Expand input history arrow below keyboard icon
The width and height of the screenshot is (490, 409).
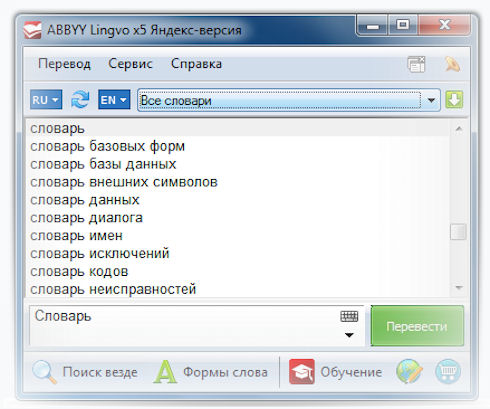pos(349,335)
